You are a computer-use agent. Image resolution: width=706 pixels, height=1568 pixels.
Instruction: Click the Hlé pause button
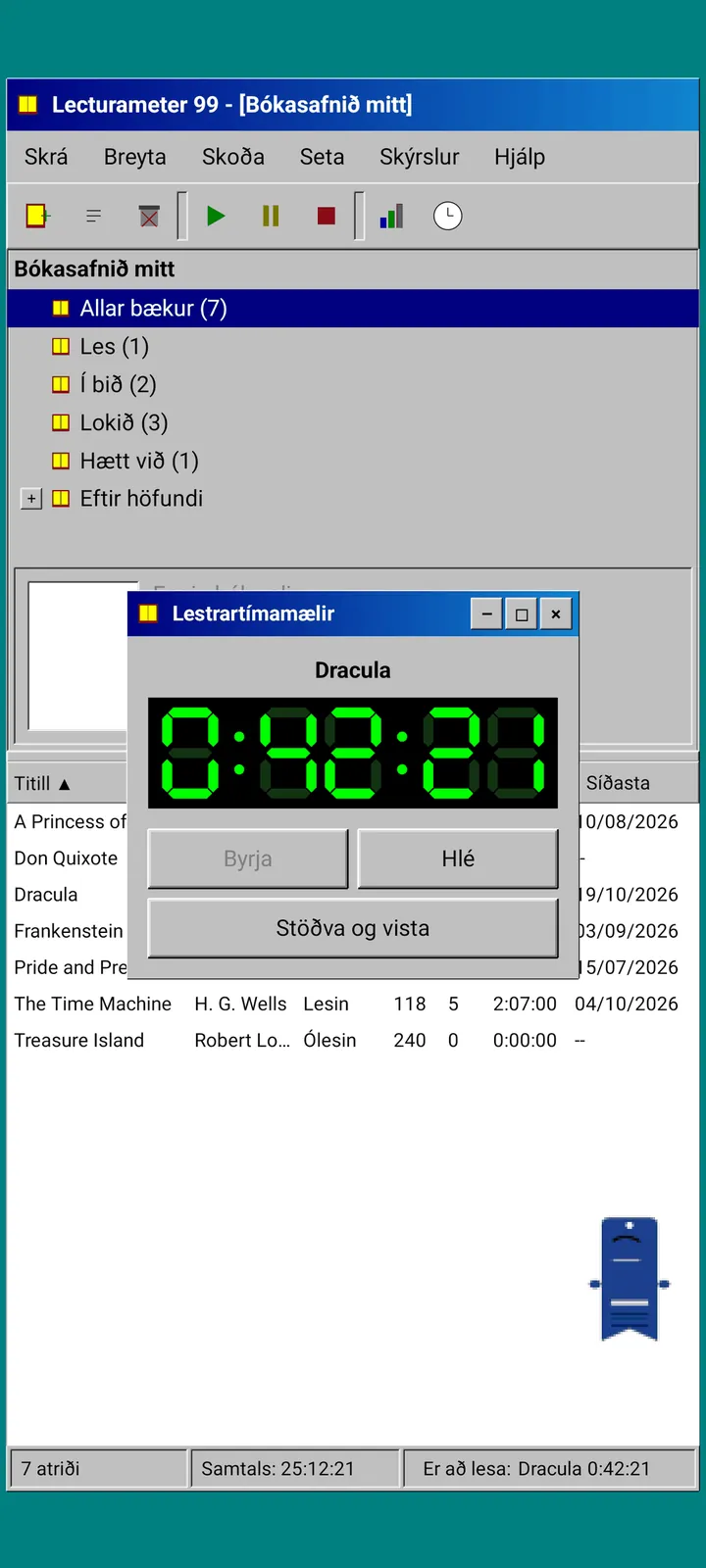458,858
